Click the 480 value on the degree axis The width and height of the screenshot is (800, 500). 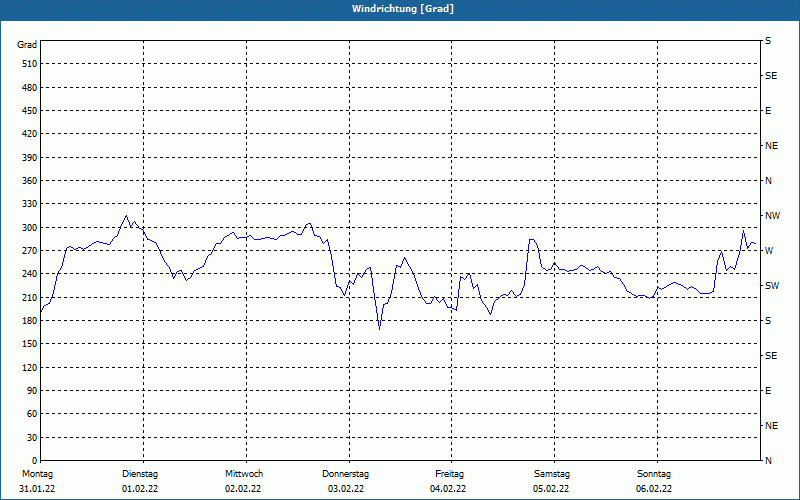(x=30, y=88)
